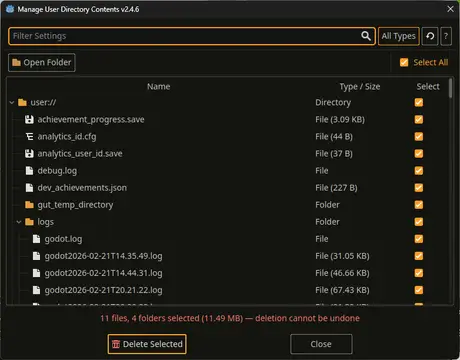Click the config icon of analytics_id.cfg
The height and width of the screenshot is (360, 460).
pos(29,136)
